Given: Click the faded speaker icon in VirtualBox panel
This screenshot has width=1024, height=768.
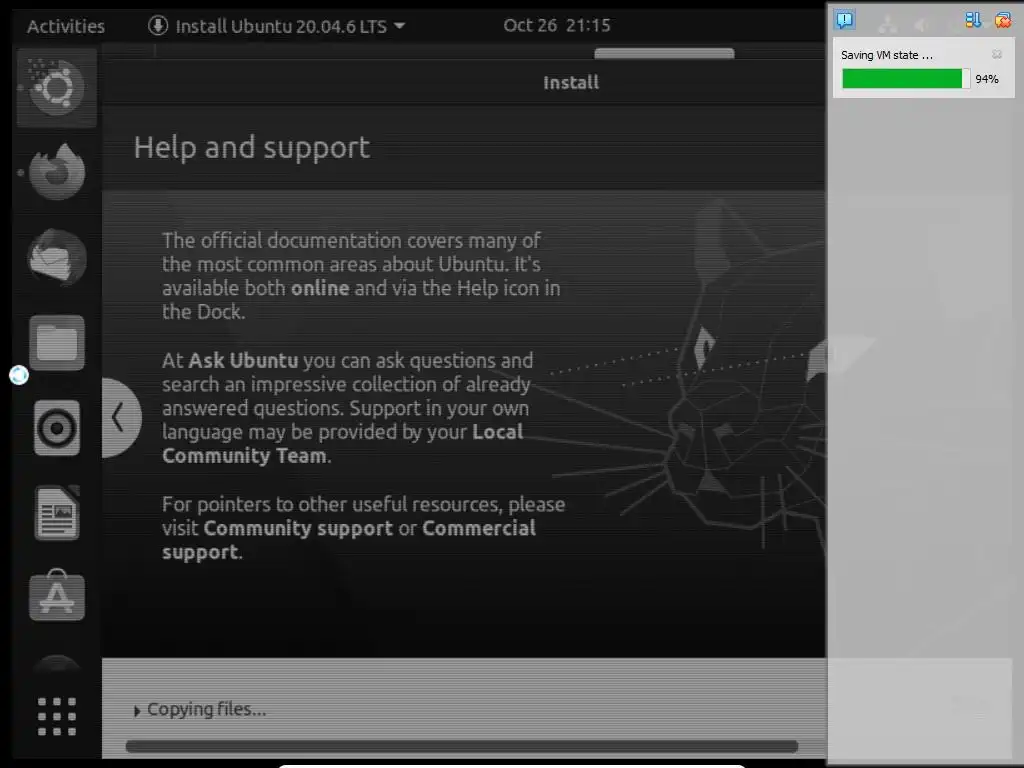Looking at the screenshot, I should tap(921, 25).
